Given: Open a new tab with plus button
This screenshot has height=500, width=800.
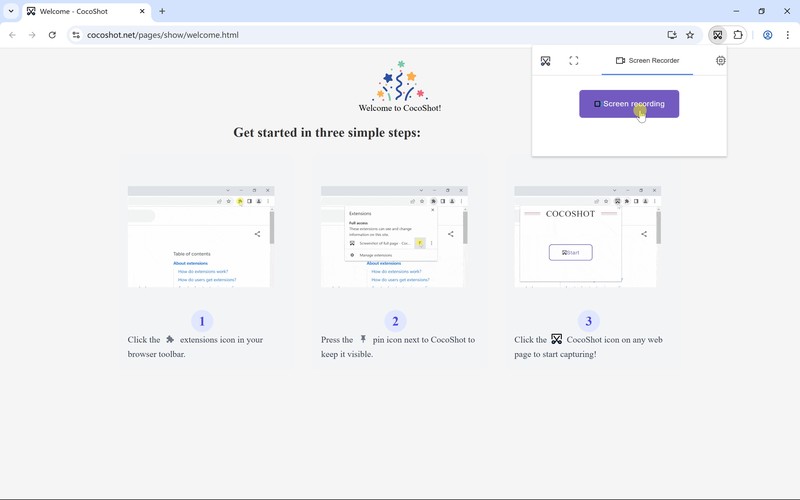Looking at the screenshot, I should (162, 11).
